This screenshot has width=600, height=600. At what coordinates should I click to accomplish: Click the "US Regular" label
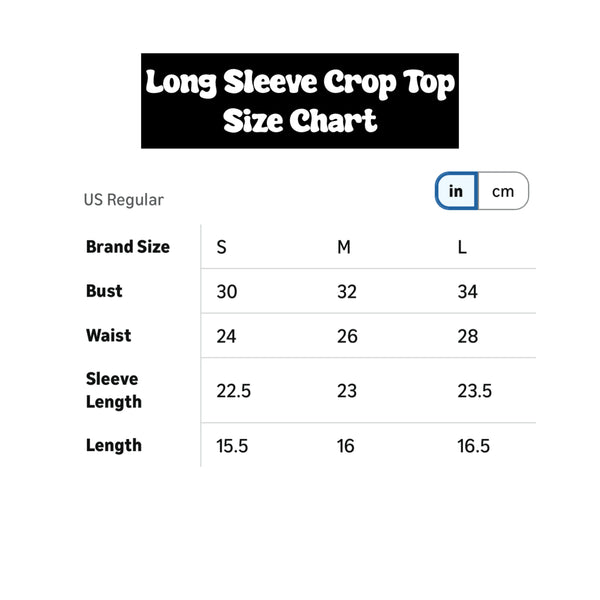pyautogui.click(x=123, y=200)
